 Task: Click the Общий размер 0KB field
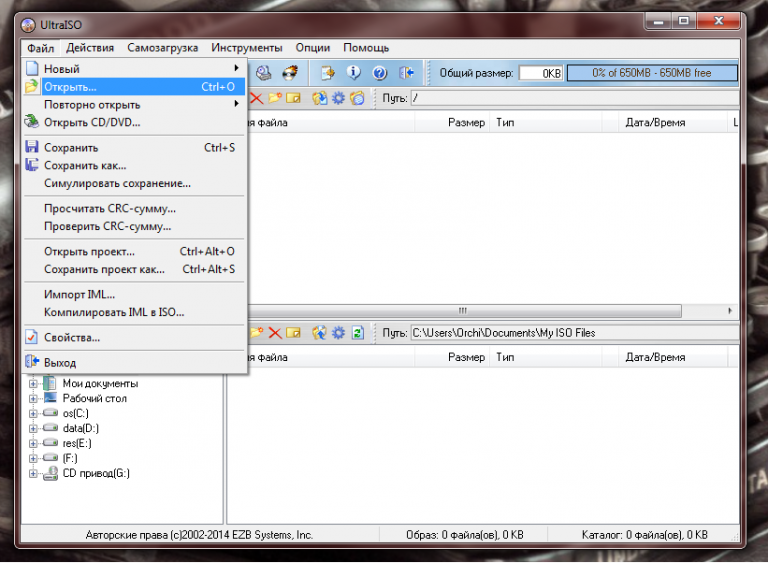541,73
